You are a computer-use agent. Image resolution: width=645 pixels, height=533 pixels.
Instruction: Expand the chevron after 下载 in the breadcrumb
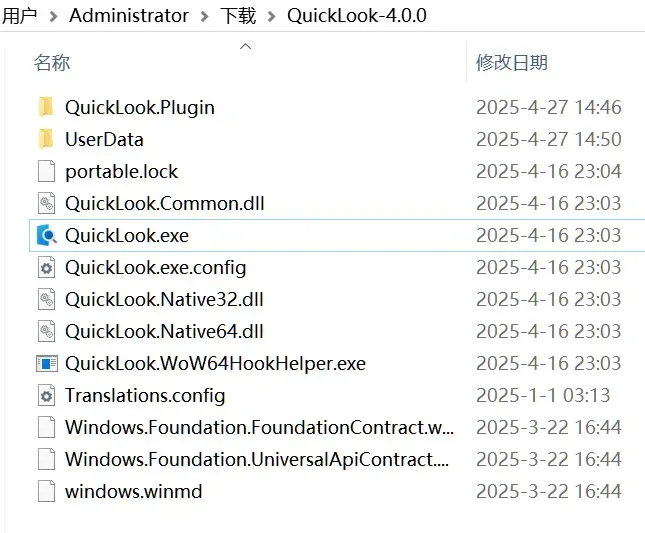[271, 16]
